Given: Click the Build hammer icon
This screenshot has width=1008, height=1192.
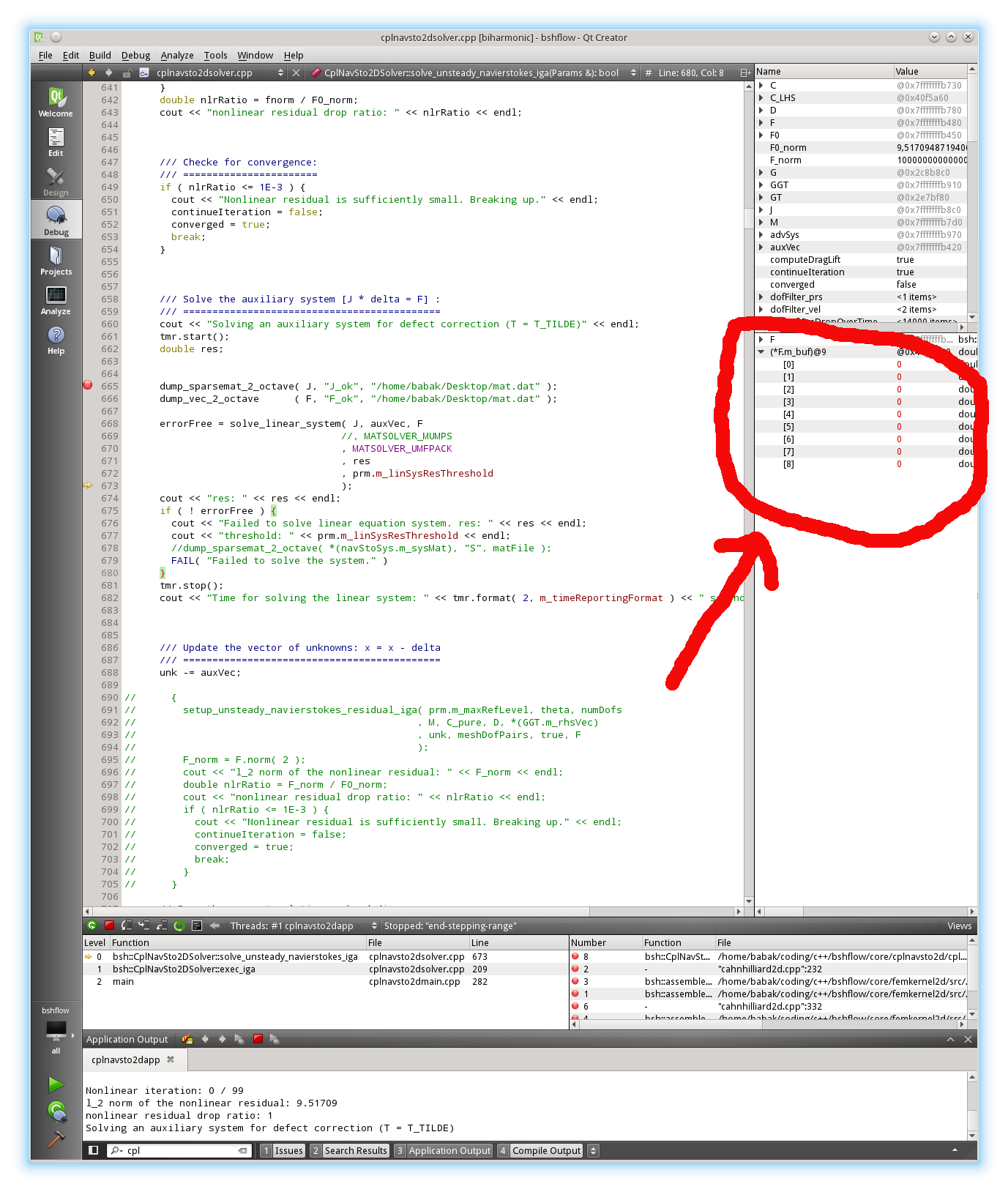Looking at the screenshot, I should (56, 1139).
